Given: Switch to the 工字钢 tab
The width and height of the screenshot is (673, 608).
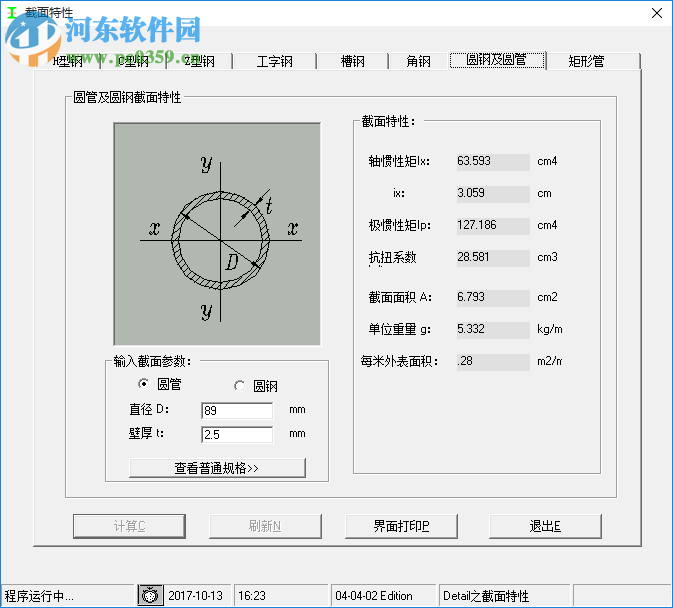Looking at the screenshot, I should (275, 61).
